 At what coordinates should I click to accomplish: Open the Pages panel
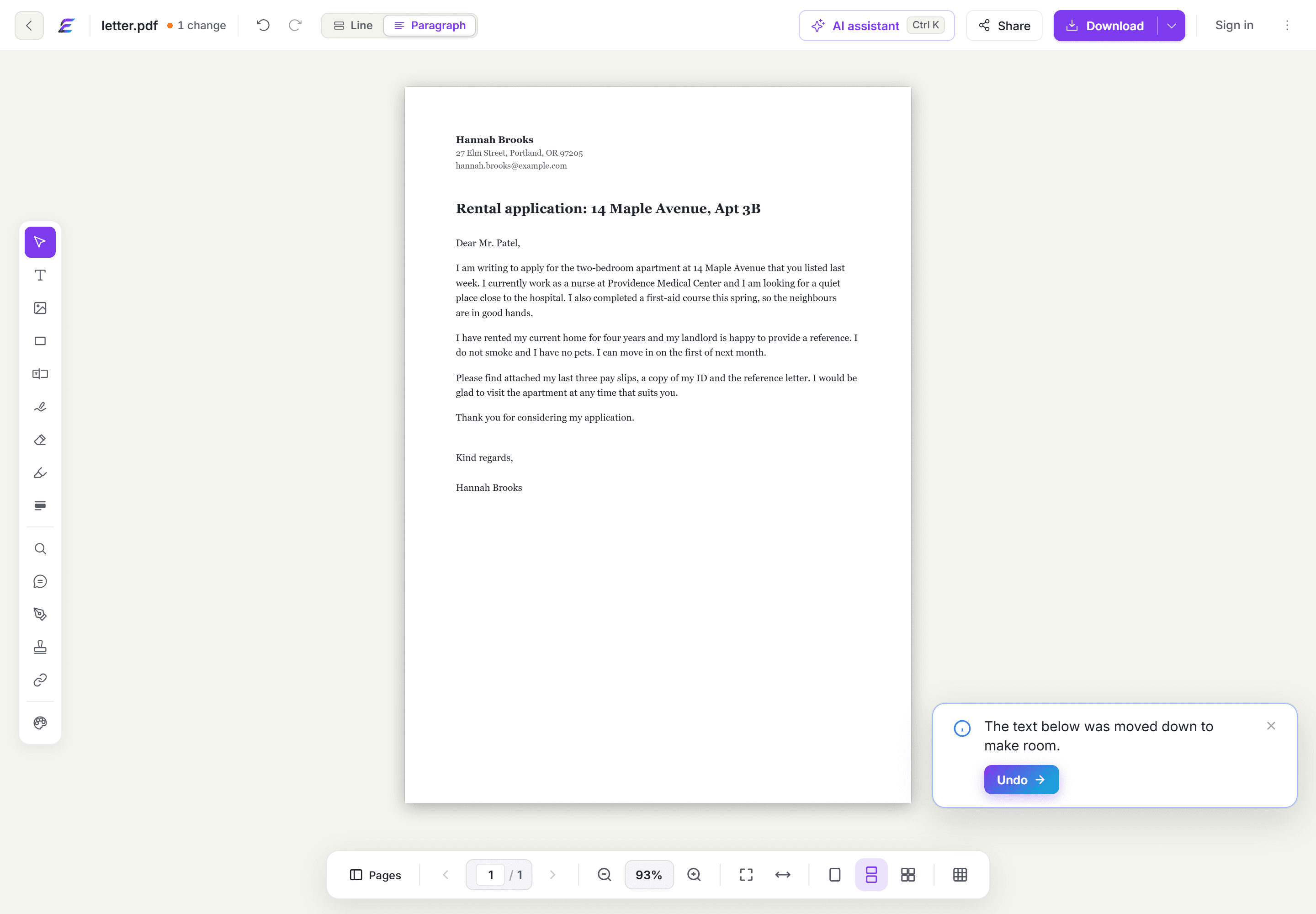click(x=375, y=875)
